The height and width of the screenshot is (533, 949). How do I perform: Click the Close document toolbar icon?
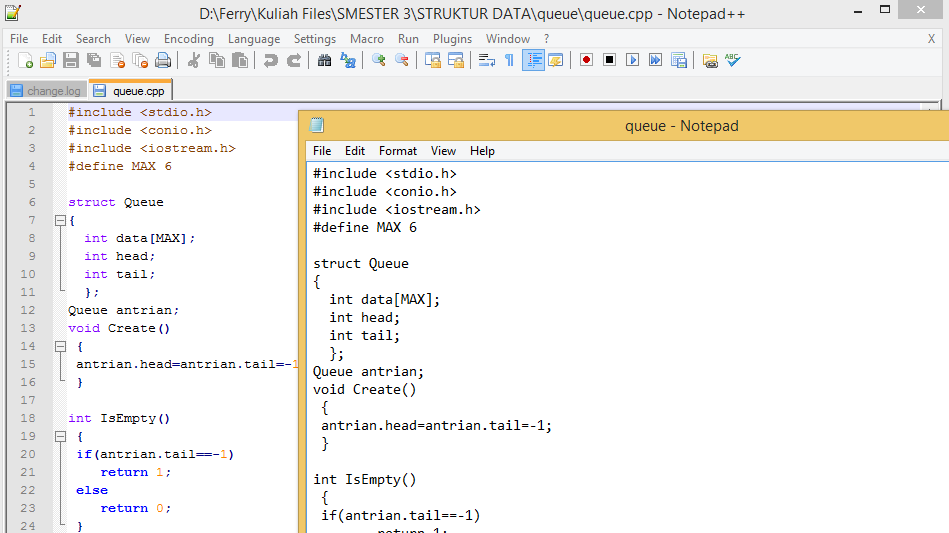[117, 60]
